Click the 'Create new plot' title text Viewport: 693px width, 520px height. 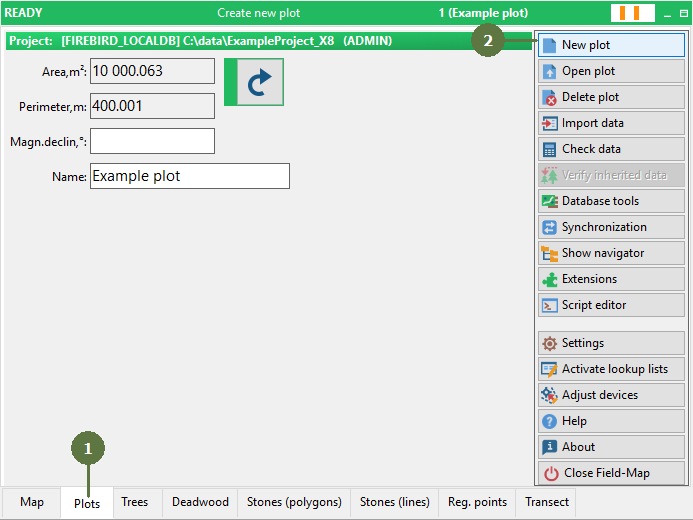259,13
